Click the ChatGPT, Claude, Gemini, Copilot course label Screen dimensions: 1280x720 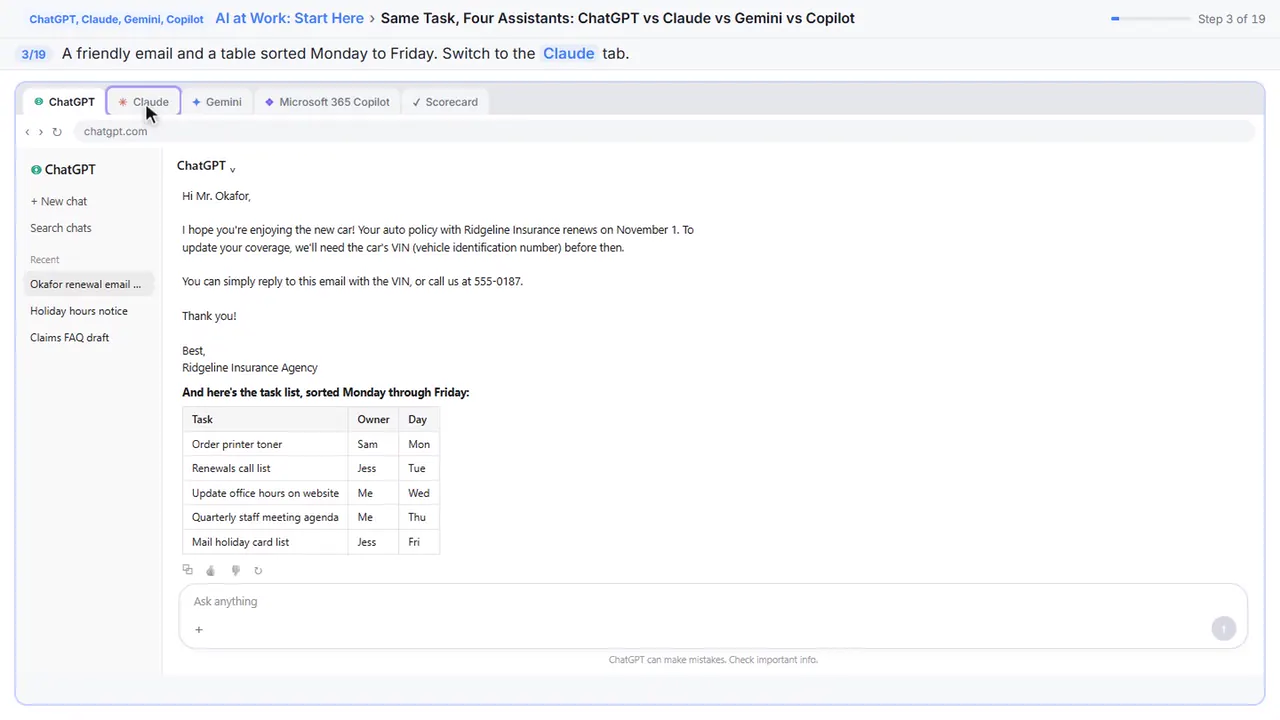click(116, 19)
